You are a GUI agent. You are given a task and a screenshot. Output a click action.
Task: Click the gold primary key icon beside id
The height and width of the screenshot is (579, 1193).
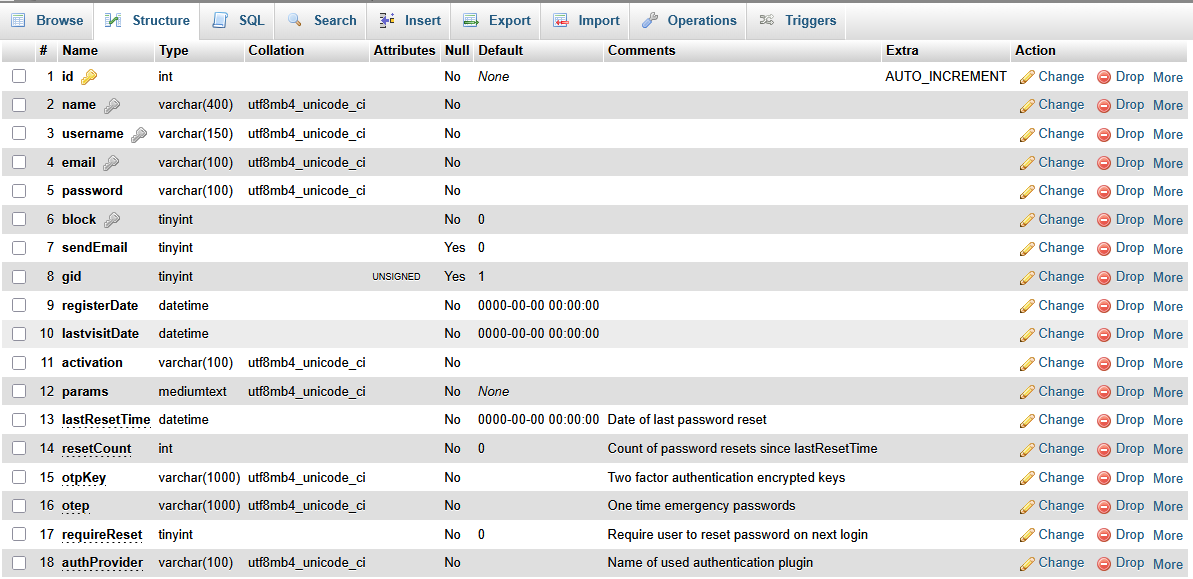(x=89, y=77)
